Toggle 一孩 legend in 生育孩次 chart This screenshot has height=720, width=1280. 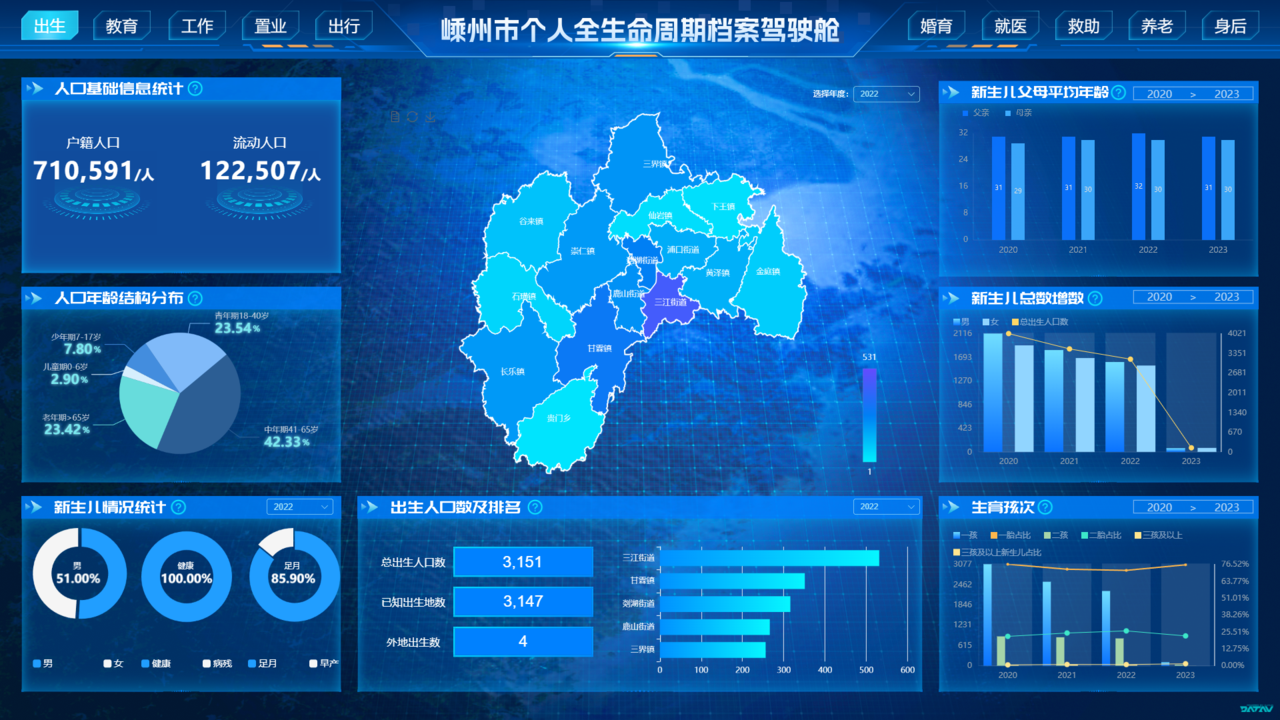[965, 535]
